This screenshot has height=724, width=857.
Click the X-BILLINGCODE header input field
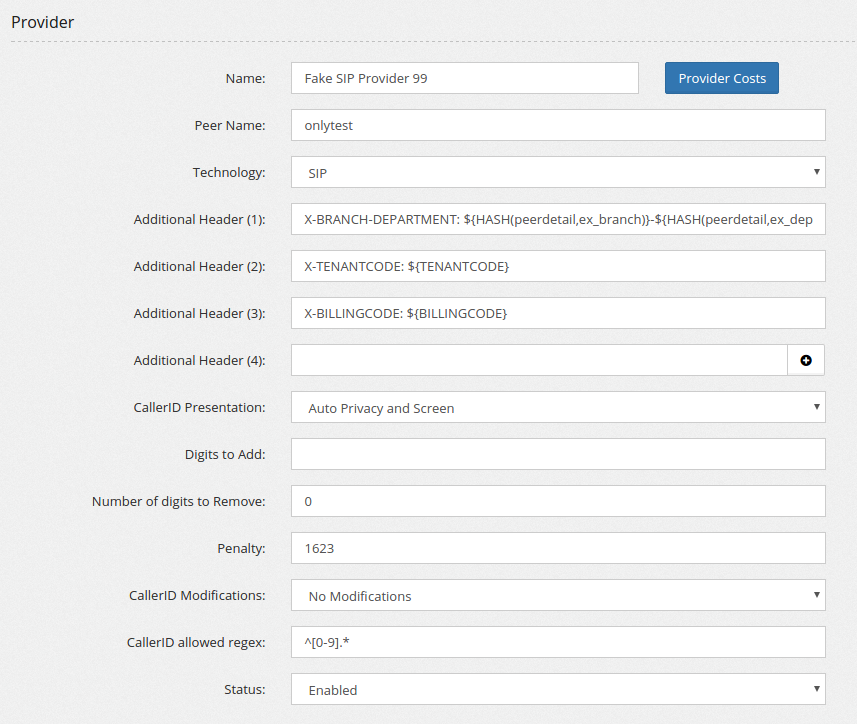click(x=558, y=313)
